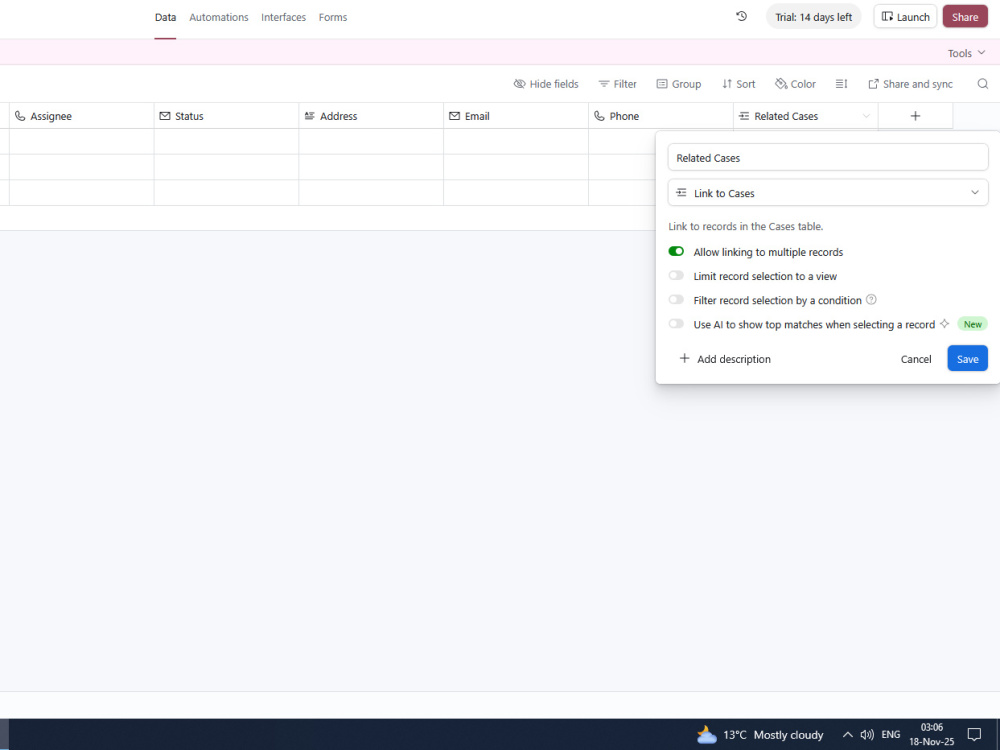Click the Share button
The height and width of the screenshot is (750, 1000).
pos(965,17)
